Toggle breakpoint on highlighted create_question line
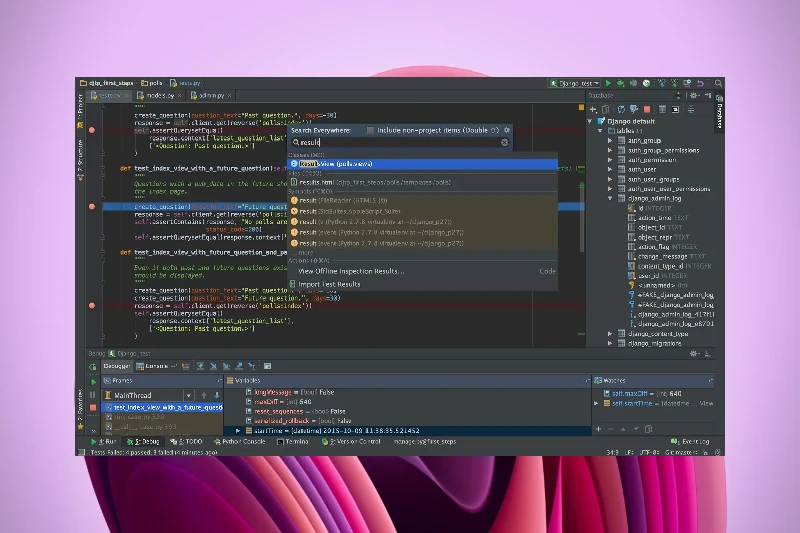This screenshot has width=800, height=533. [x=92, y=207]
